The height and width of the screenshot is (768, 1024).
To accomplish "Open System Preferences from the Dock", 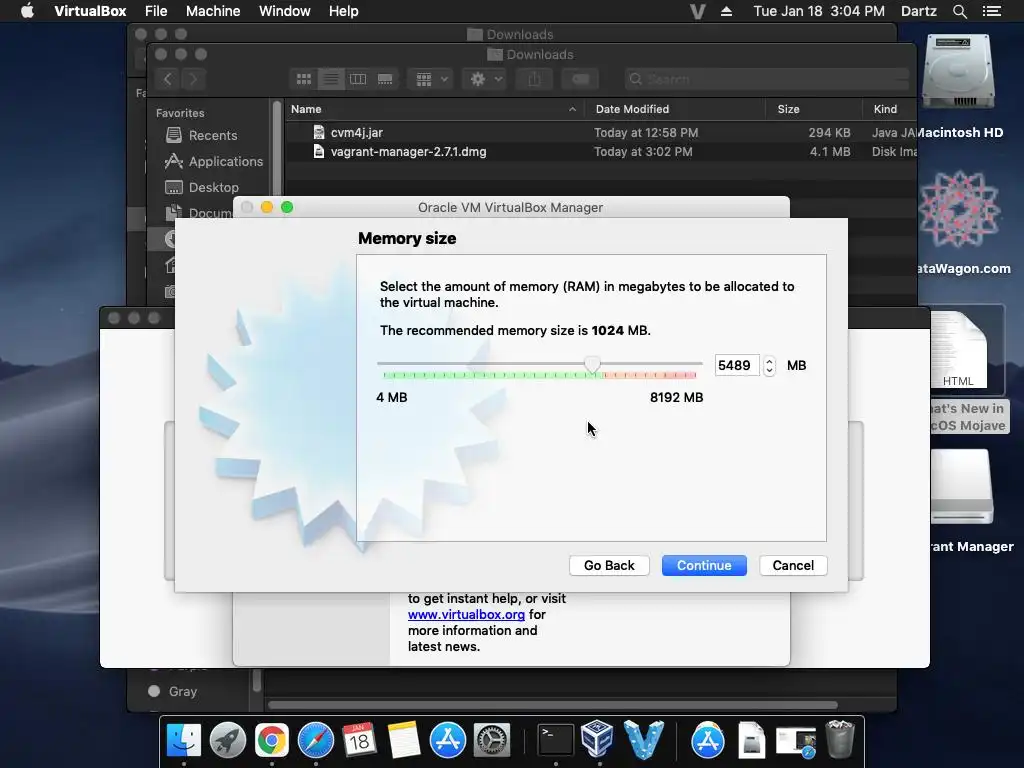I will [491, 741].
